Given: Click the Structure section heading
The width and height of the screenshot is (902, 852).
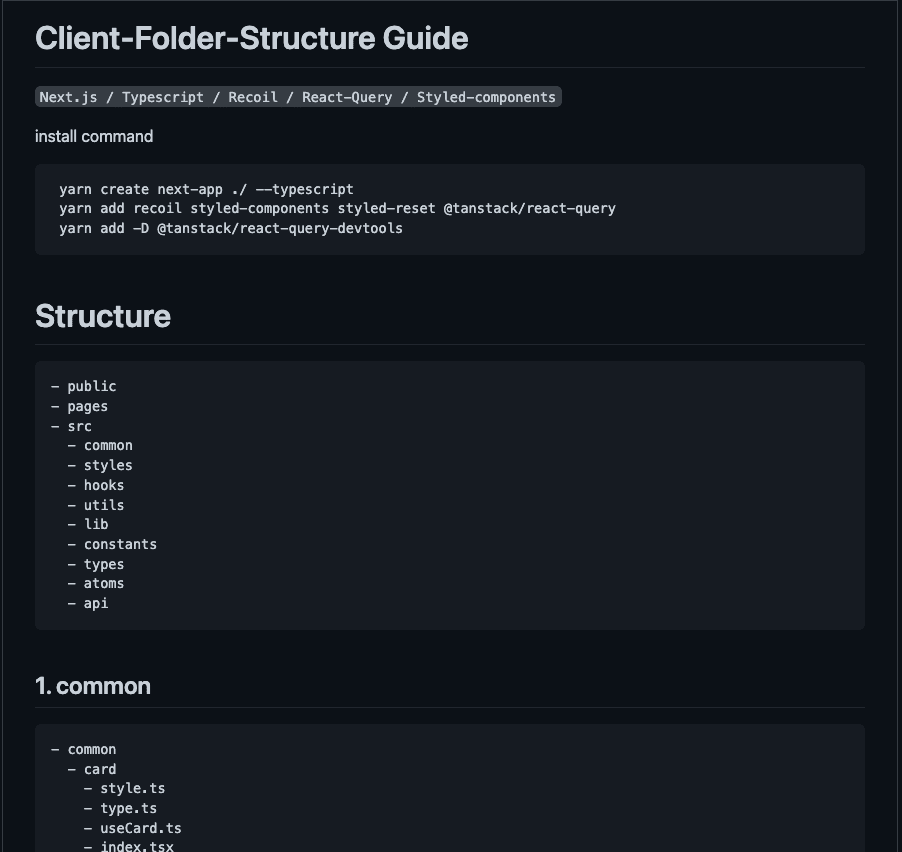Looking at the screenshot, I should (103, 316).
